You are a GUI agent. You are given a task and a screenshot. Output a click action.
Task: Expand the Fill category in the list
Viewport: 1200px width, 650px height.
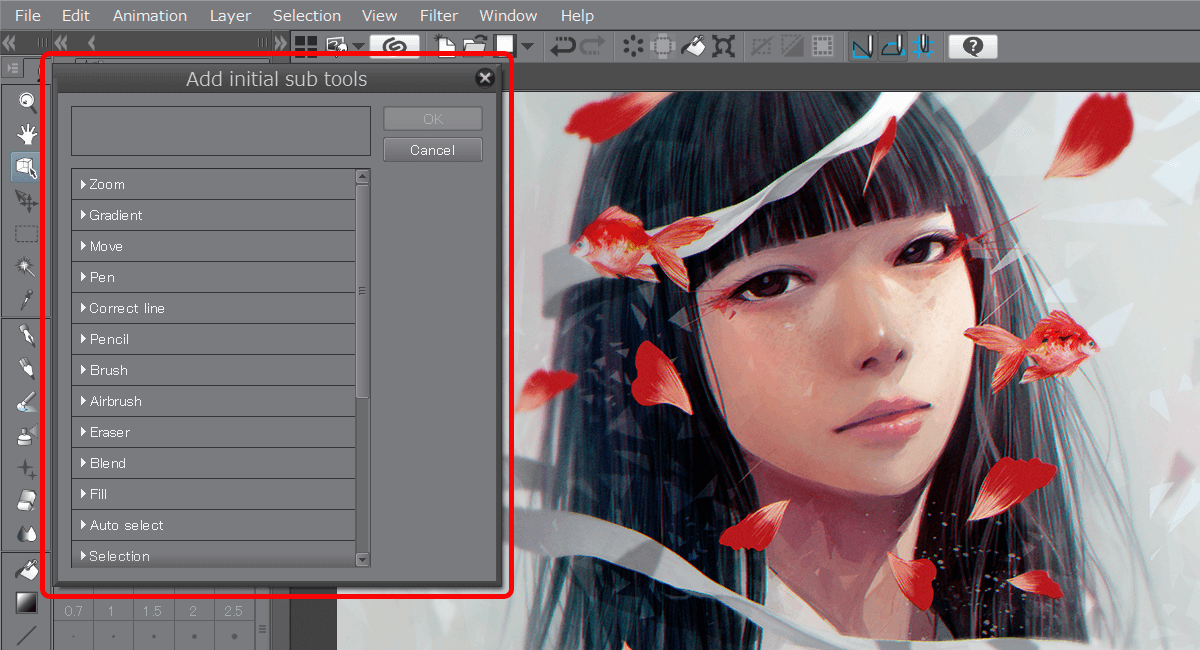[213, 494]
